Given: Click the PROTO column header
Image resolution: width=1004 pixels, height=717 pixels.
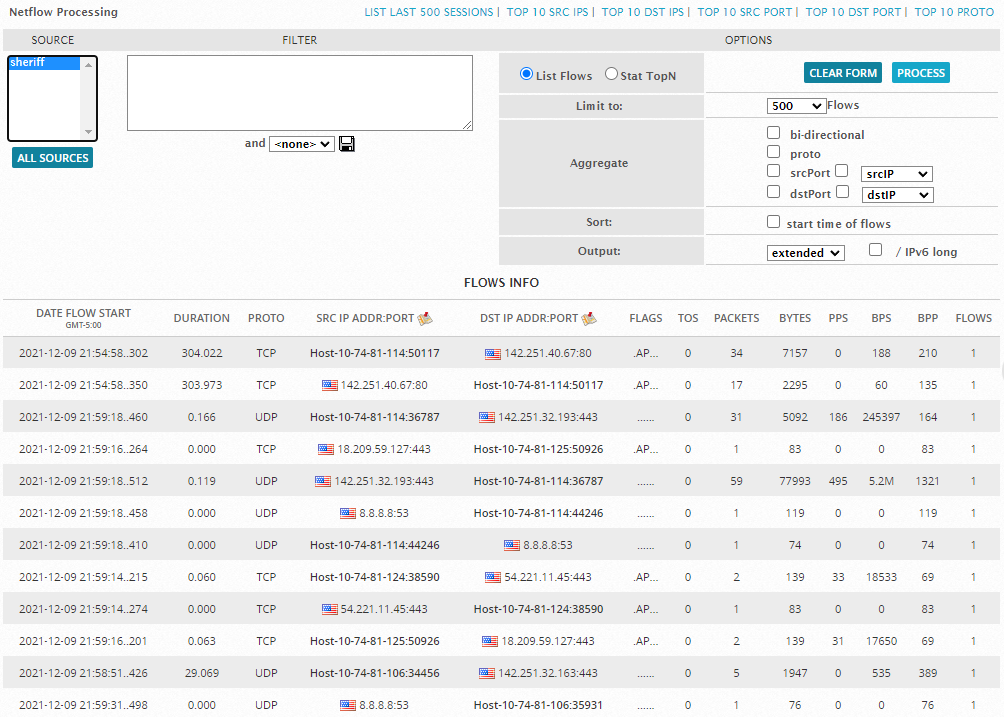Looking at the screenshot, I should pos(266,318).
